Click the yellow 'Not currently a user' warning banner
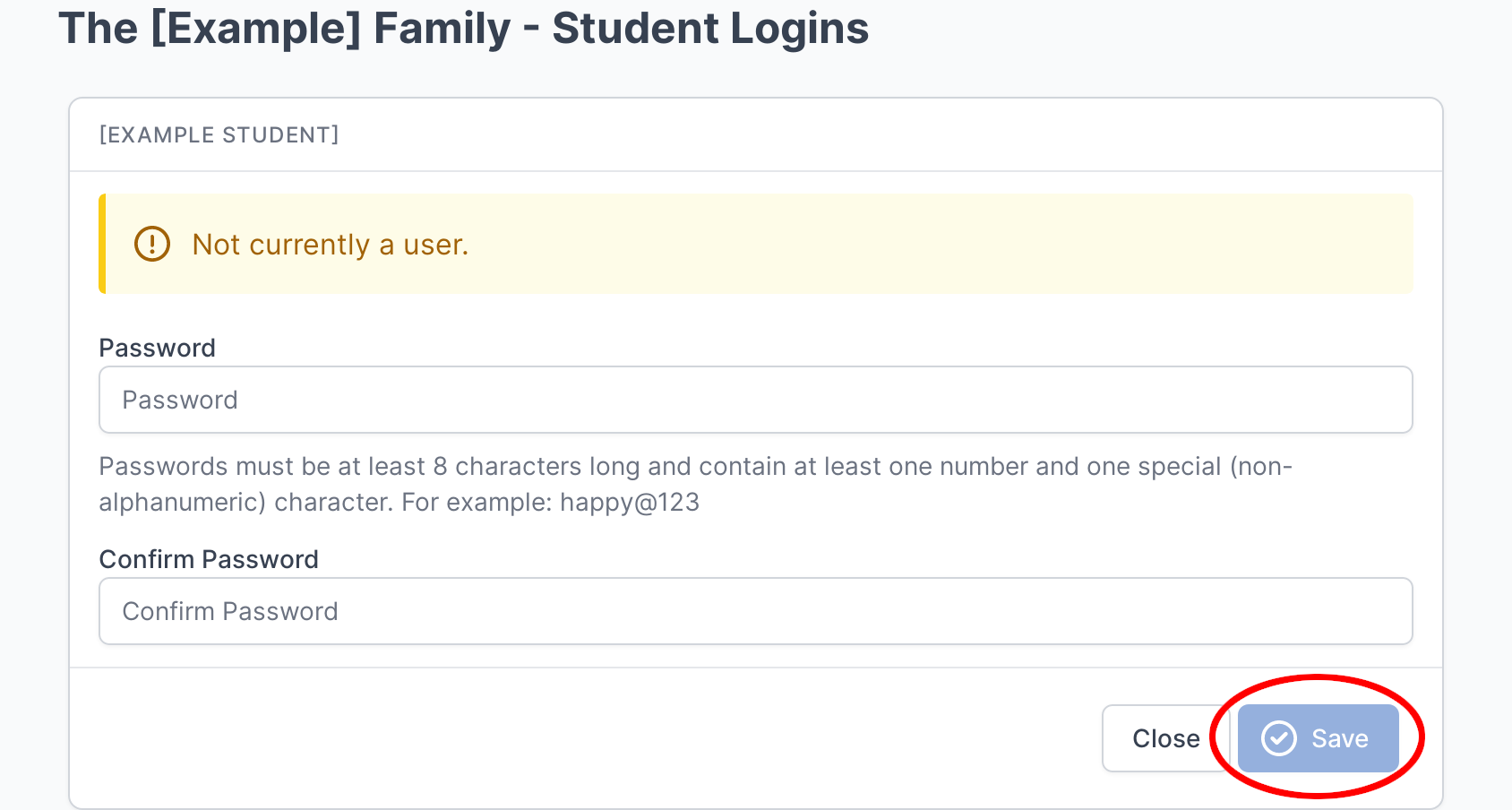The height and width of the screenshot is (810, 1512). coord(755,244)
